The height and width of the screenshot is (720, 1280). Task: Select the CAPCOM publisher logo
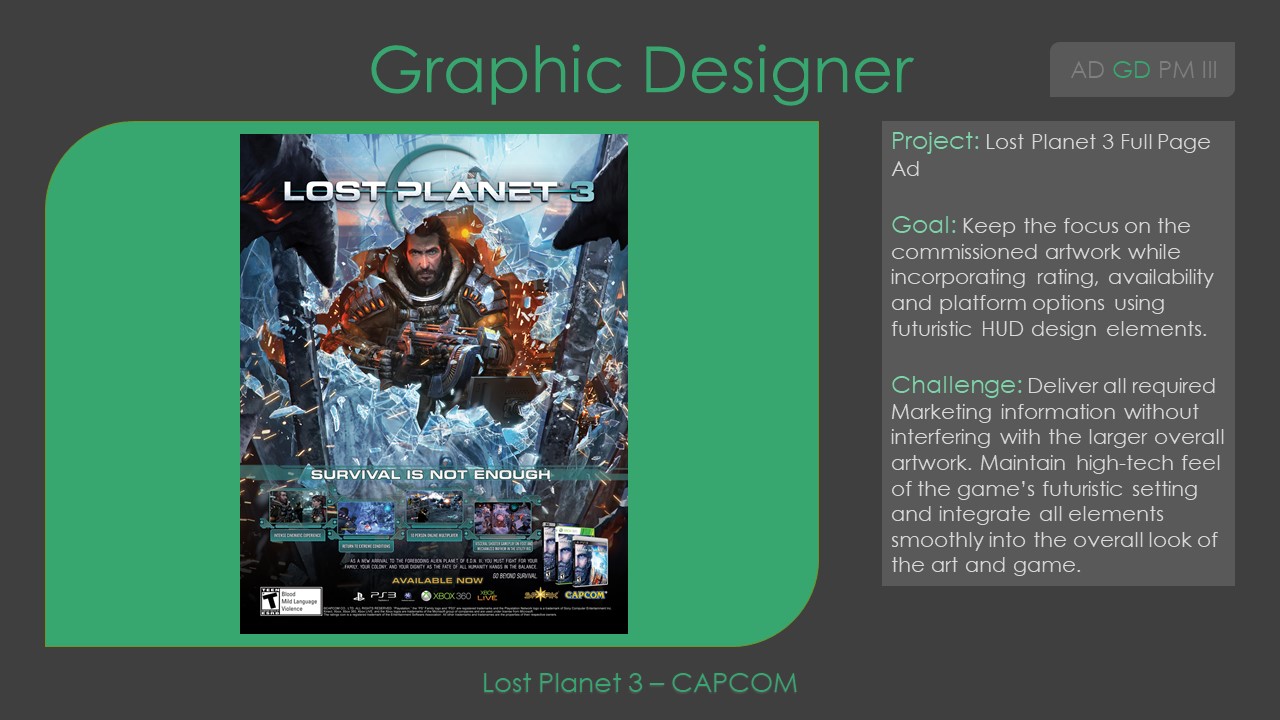coord(584,594)
